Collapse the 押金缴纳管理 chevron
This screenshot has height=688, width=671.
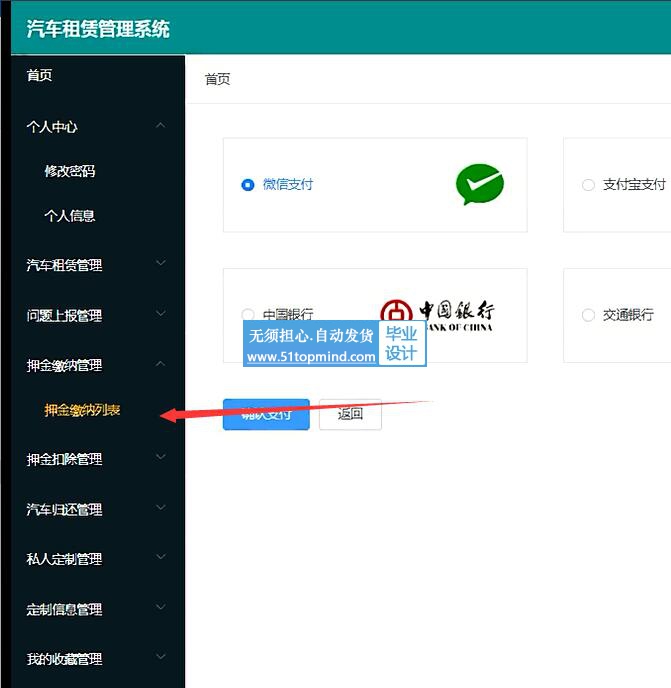(161, 364)
